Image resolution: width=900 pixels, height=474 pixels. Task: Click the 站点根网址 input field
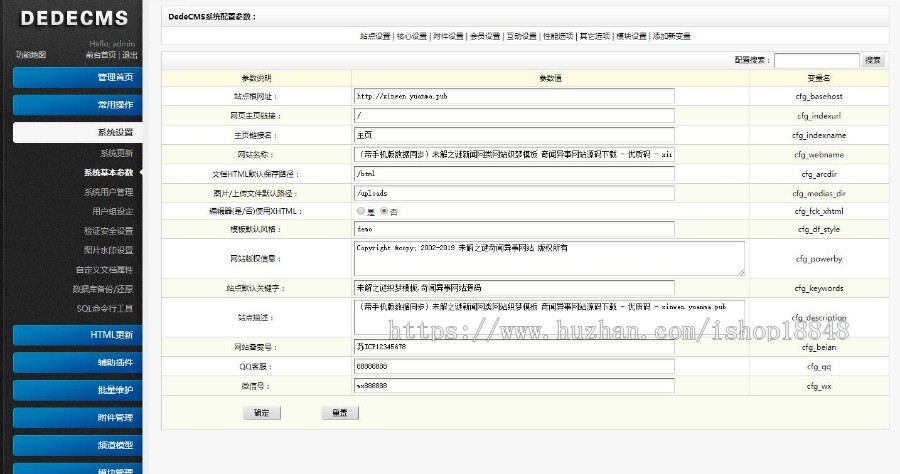(514, 96)
